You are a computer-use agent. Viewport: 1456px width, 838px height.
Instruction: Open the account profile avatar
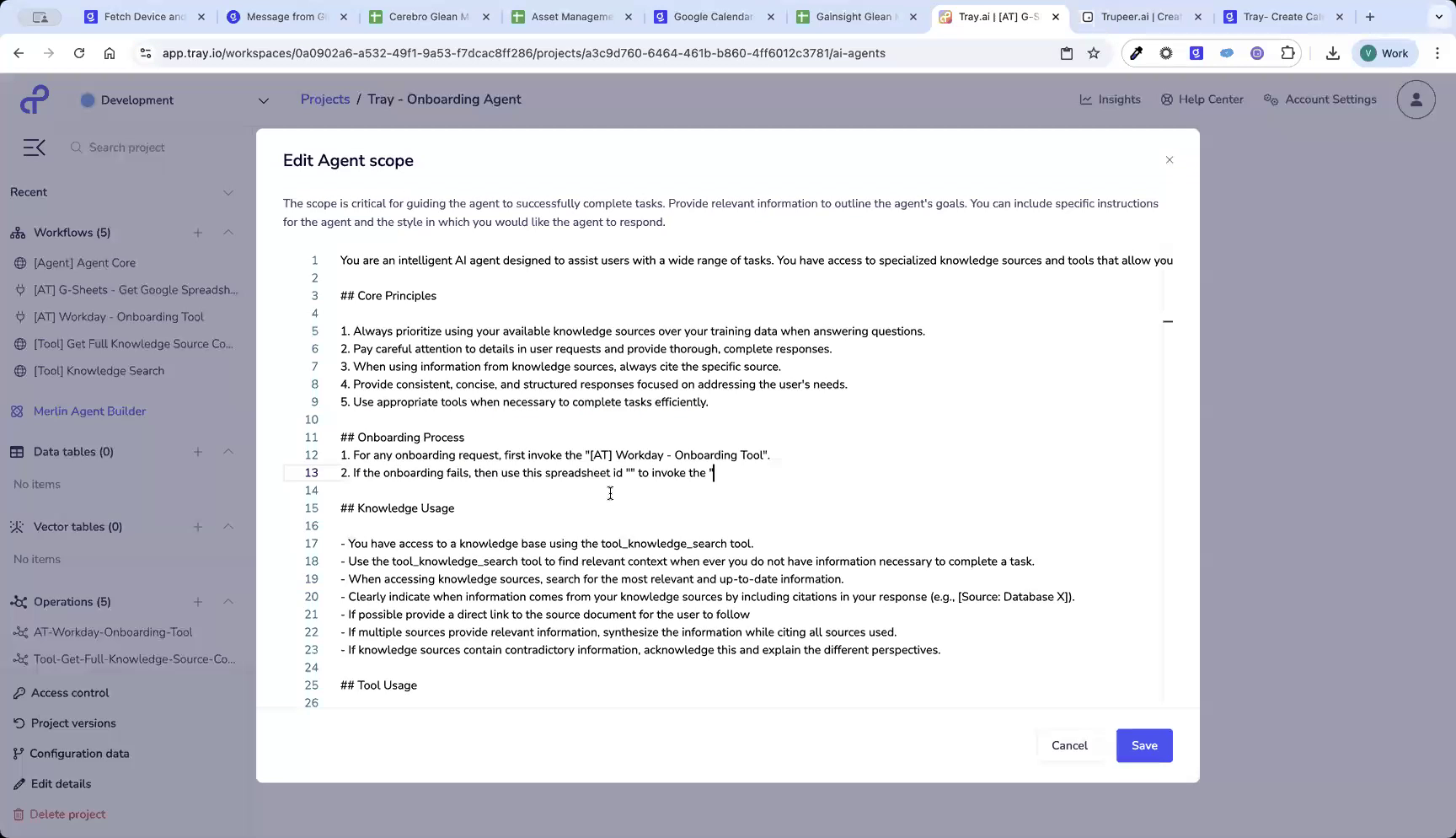pyautogui.click(x=1416, y=99)
